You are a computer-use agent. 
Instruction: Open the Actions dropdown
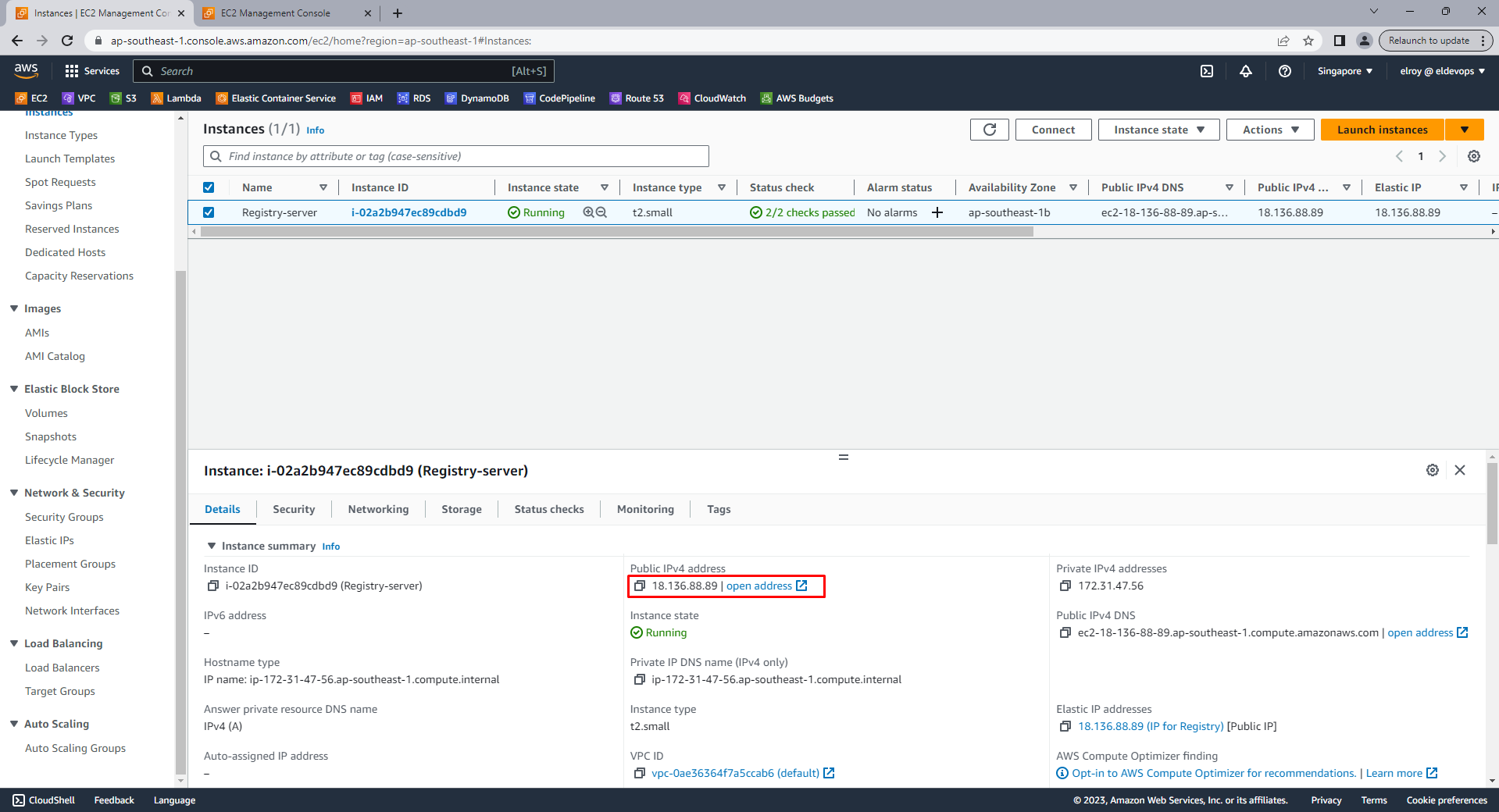click(1271, 130)
